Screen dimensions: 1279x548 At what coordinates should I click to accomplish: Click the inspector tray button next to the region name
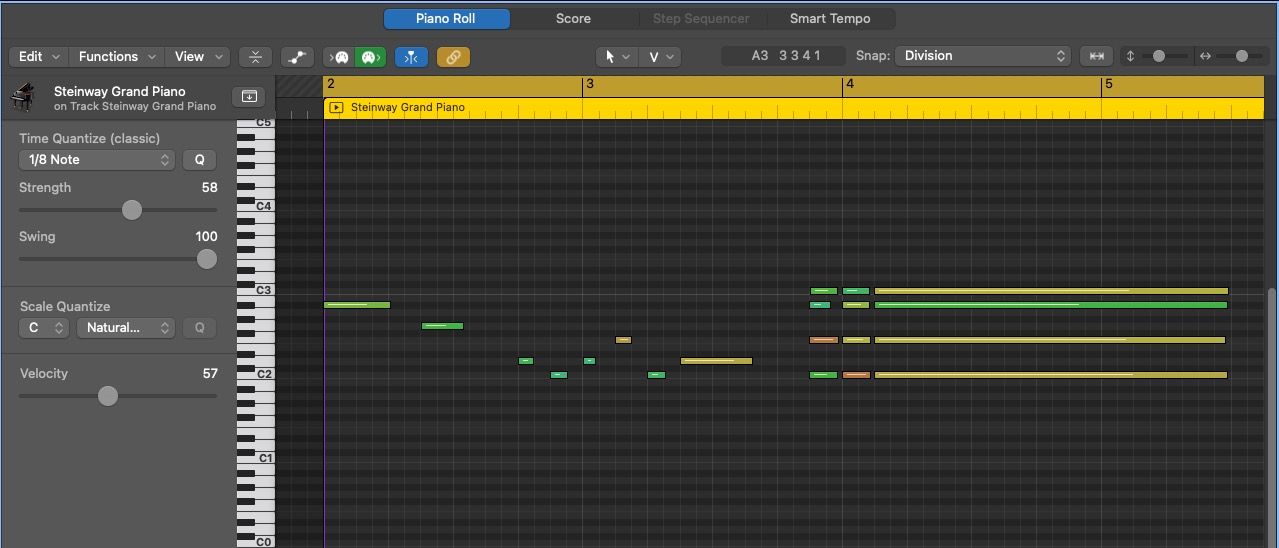coord(249,96)
